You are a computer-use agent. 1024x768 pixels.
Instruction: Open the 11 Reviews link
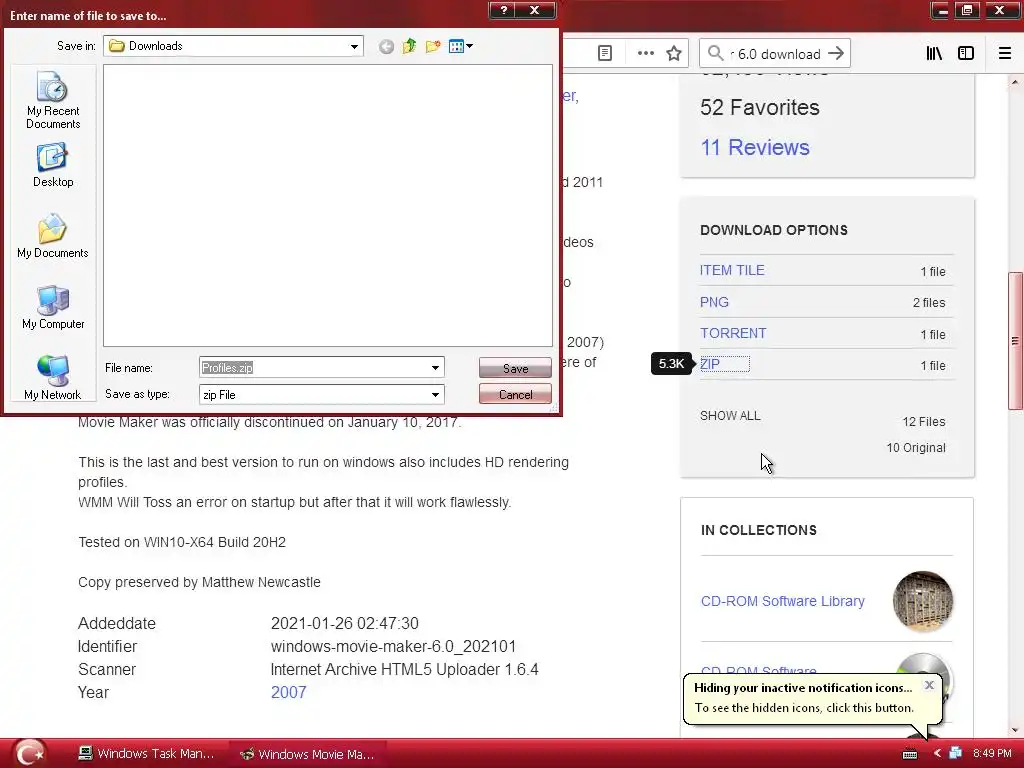[x=754, y=148]
